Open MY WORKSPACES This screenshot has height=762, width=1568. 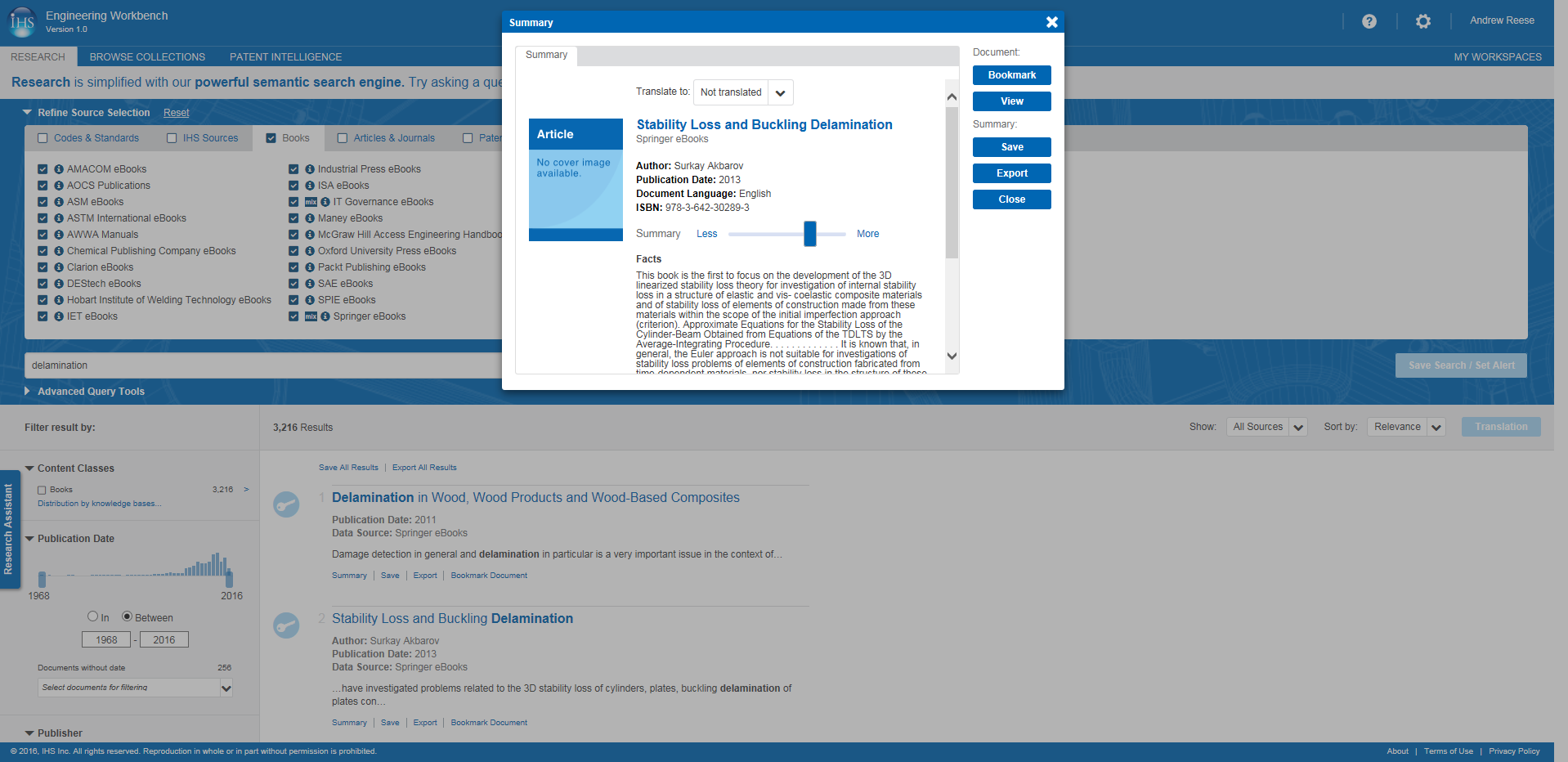(x=1498, y=56)
